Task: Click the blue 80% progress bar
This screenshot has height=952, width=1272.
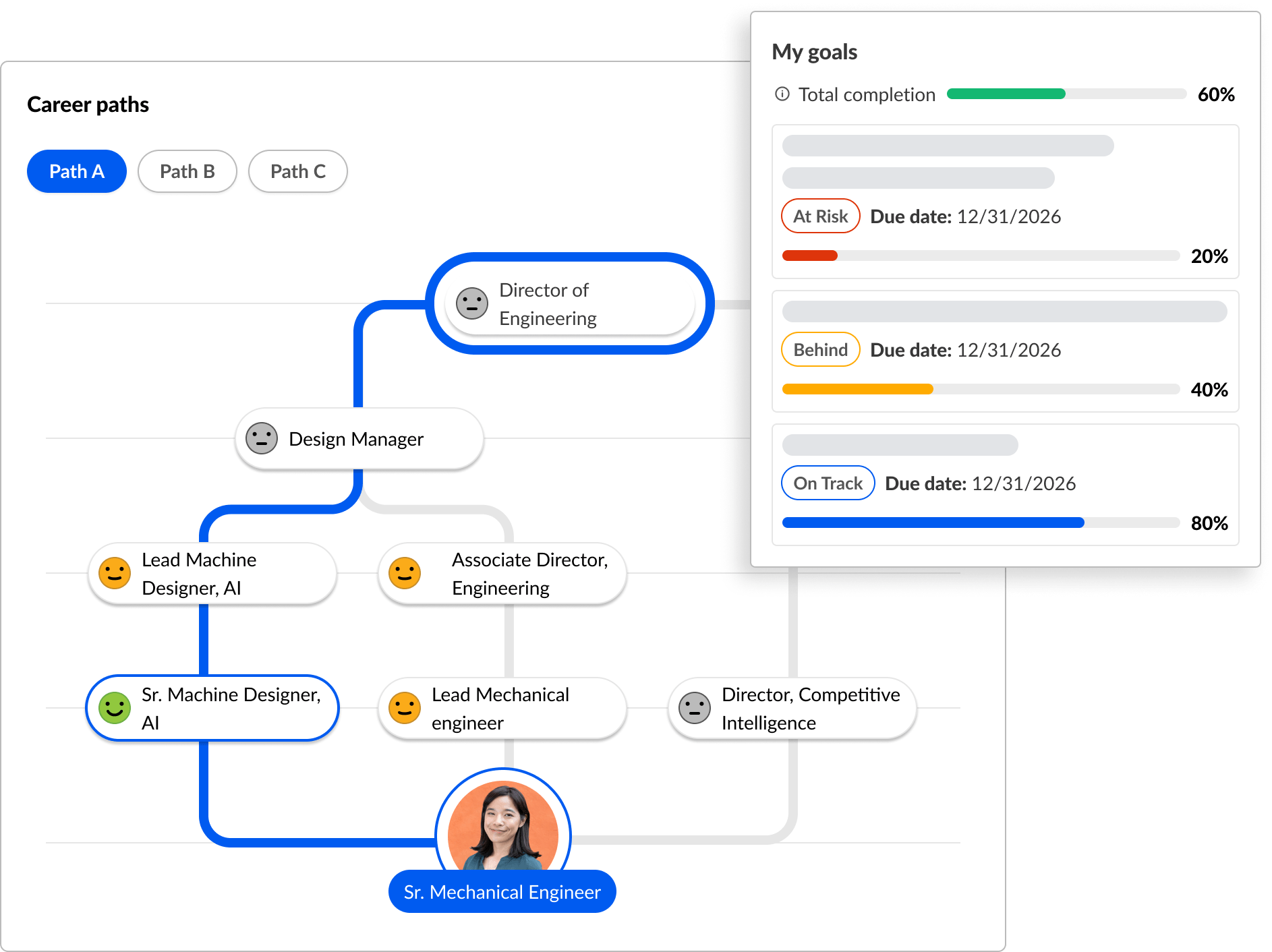Action: [x=981, y=523]
